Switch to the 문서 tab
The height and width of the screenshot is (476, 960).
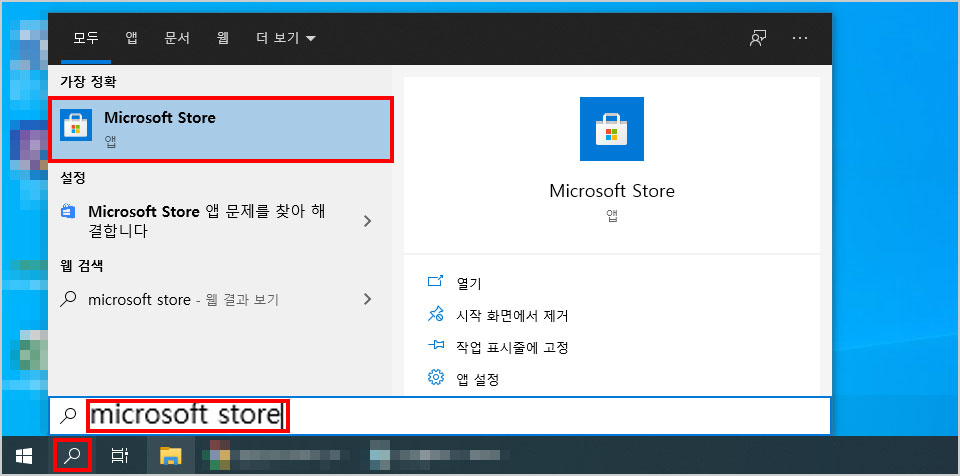pos(177,38)
